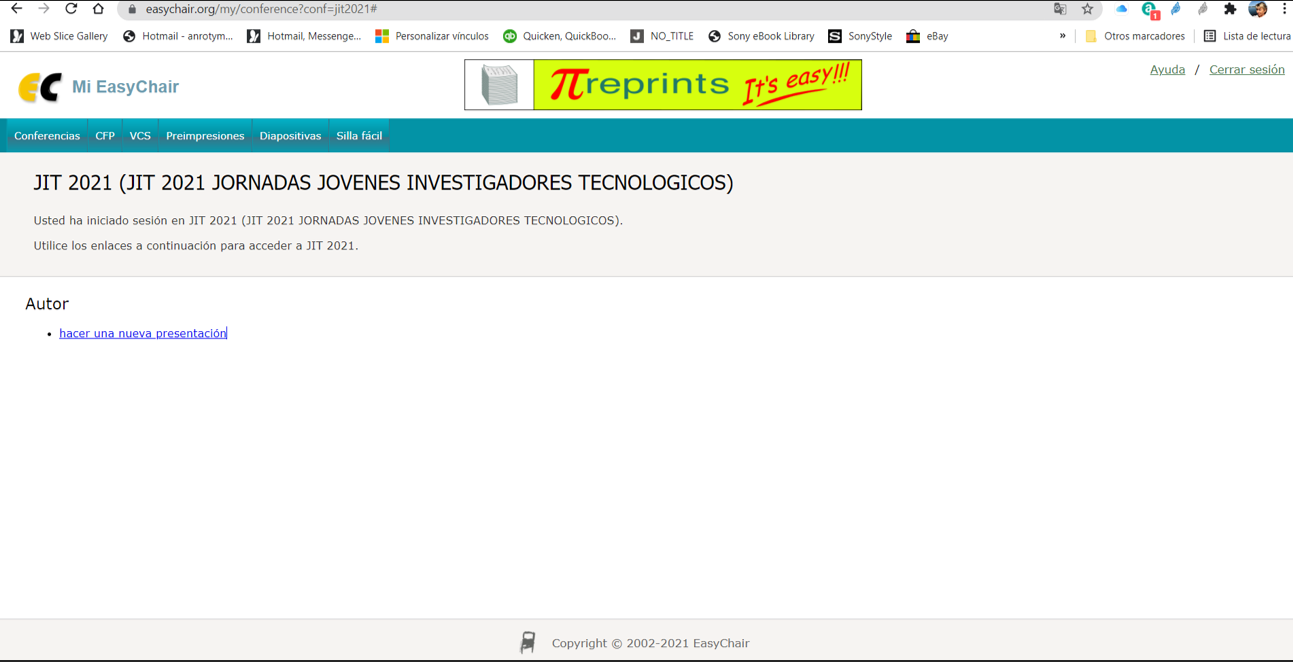Viewport: 1293px width, 662px height.
Task: Click Cerrar sesión to log out
Action: pyautogui.click(x=1247, y=70)
